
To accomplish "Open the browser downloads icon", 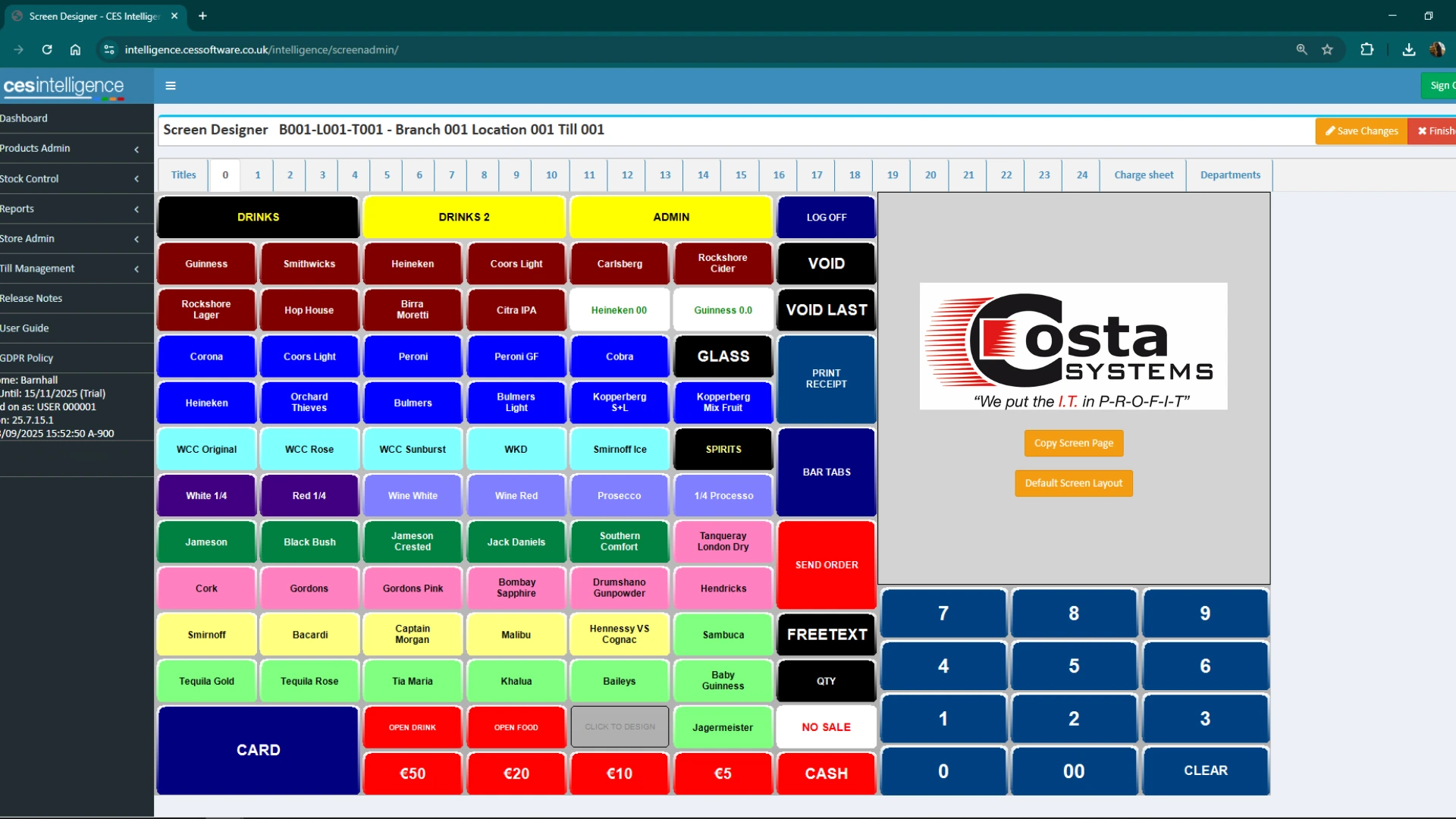I will [1408, 49].
